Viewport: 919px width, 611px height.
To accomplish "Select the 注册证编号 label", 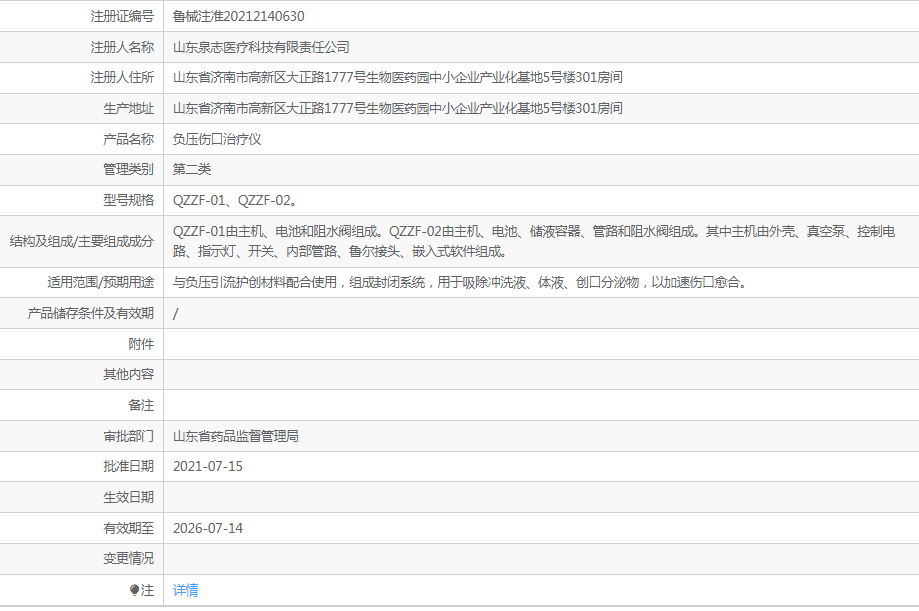I will pyautogui.click(x=122, y=16).
